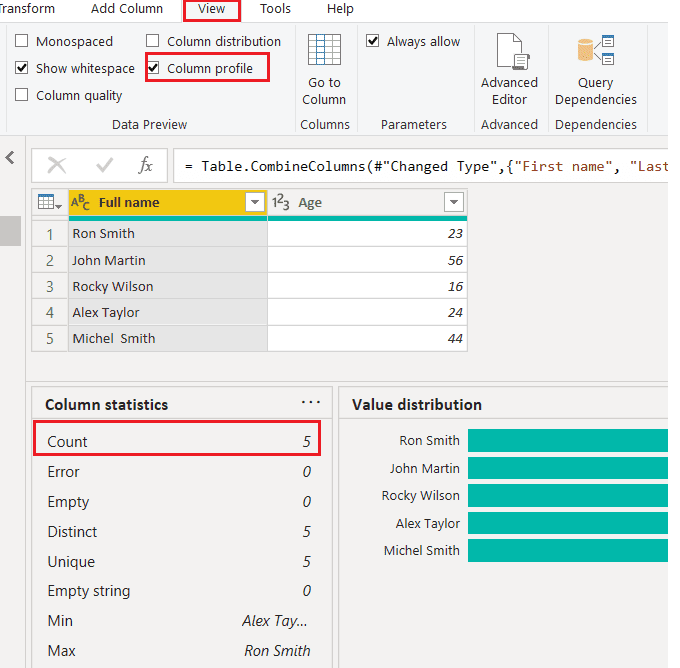The width and height of the screenshot is (680, 668).
Task: Click the Distinct statistic row
Action: 179,531
